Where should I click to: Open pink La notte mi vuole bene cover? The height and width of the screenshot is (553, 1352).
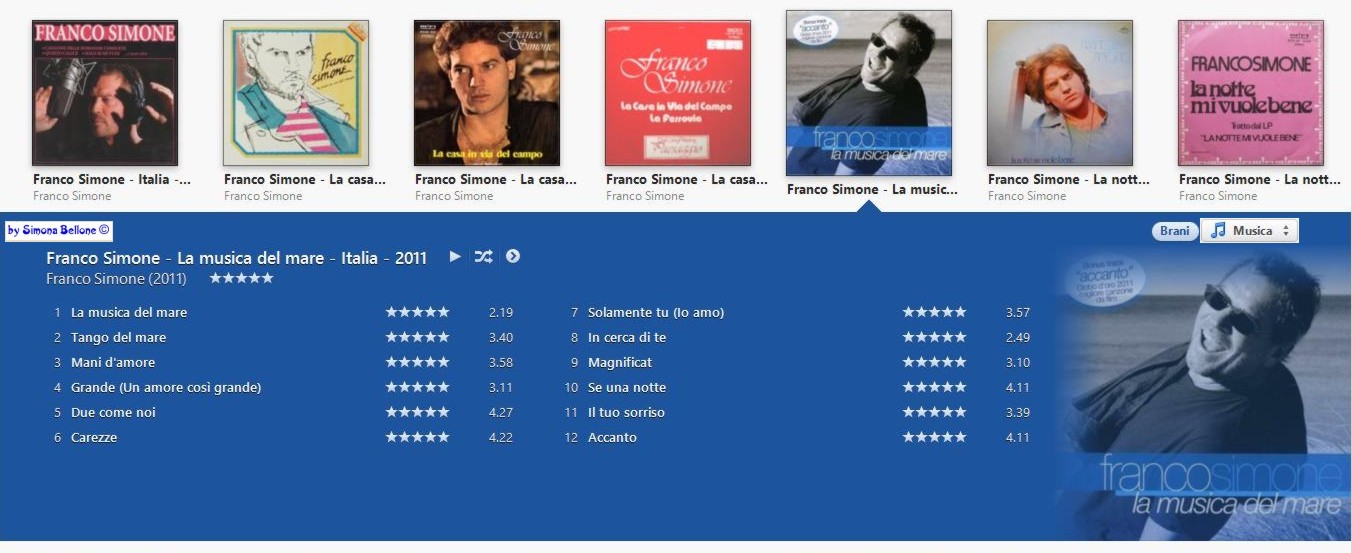point(1251,93)
